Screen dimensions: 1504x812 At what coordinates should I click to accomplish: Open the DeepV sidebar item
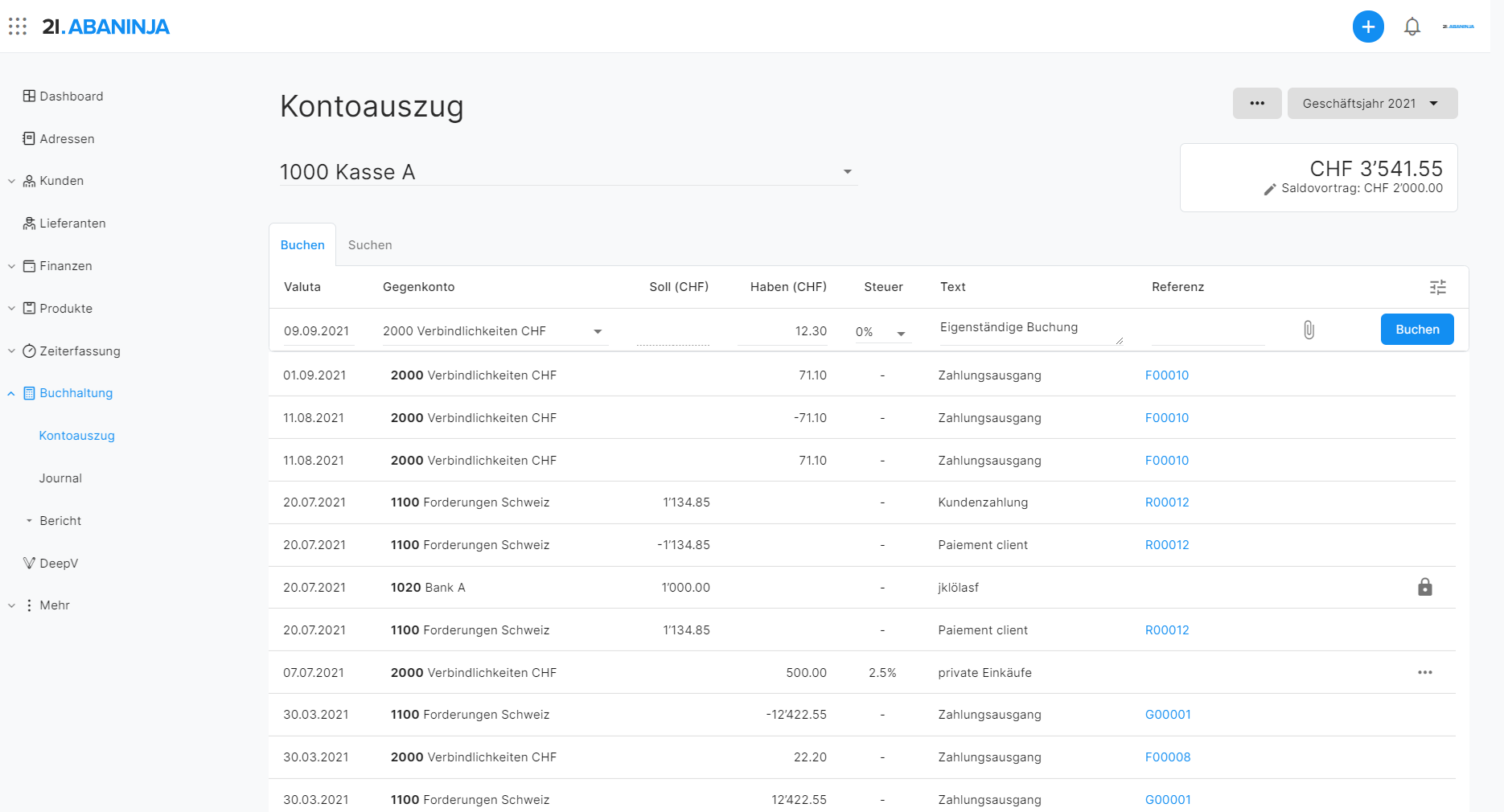tap(59, 563)
